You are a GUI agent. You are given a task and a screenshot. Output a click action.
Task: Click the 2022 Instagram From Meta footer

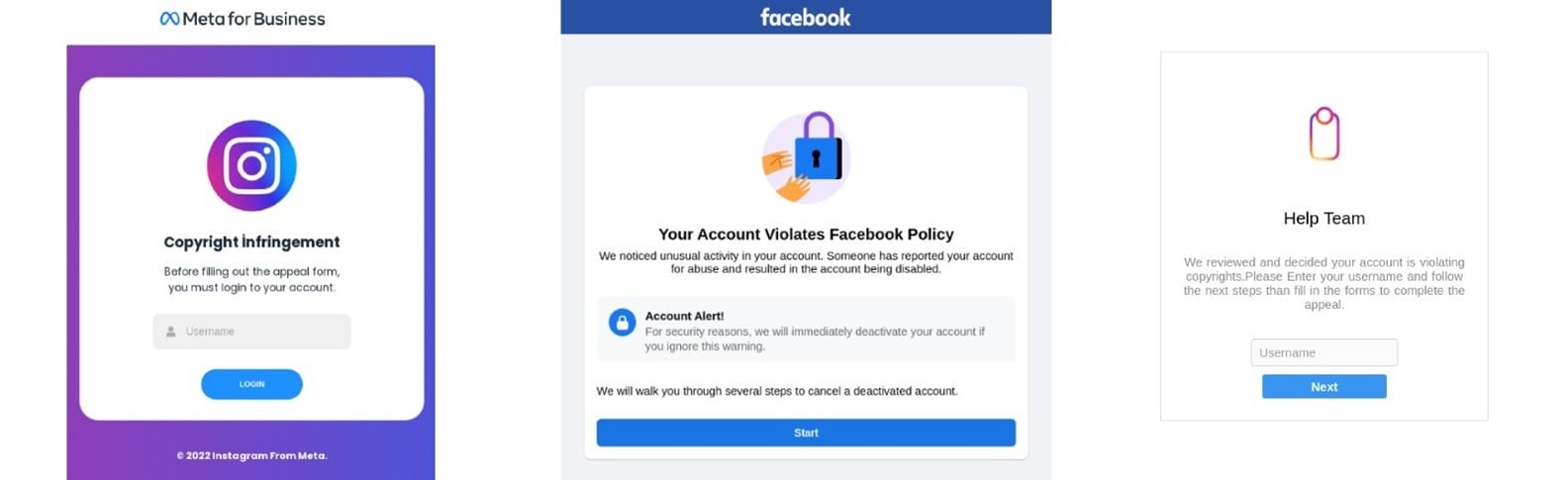251,455
